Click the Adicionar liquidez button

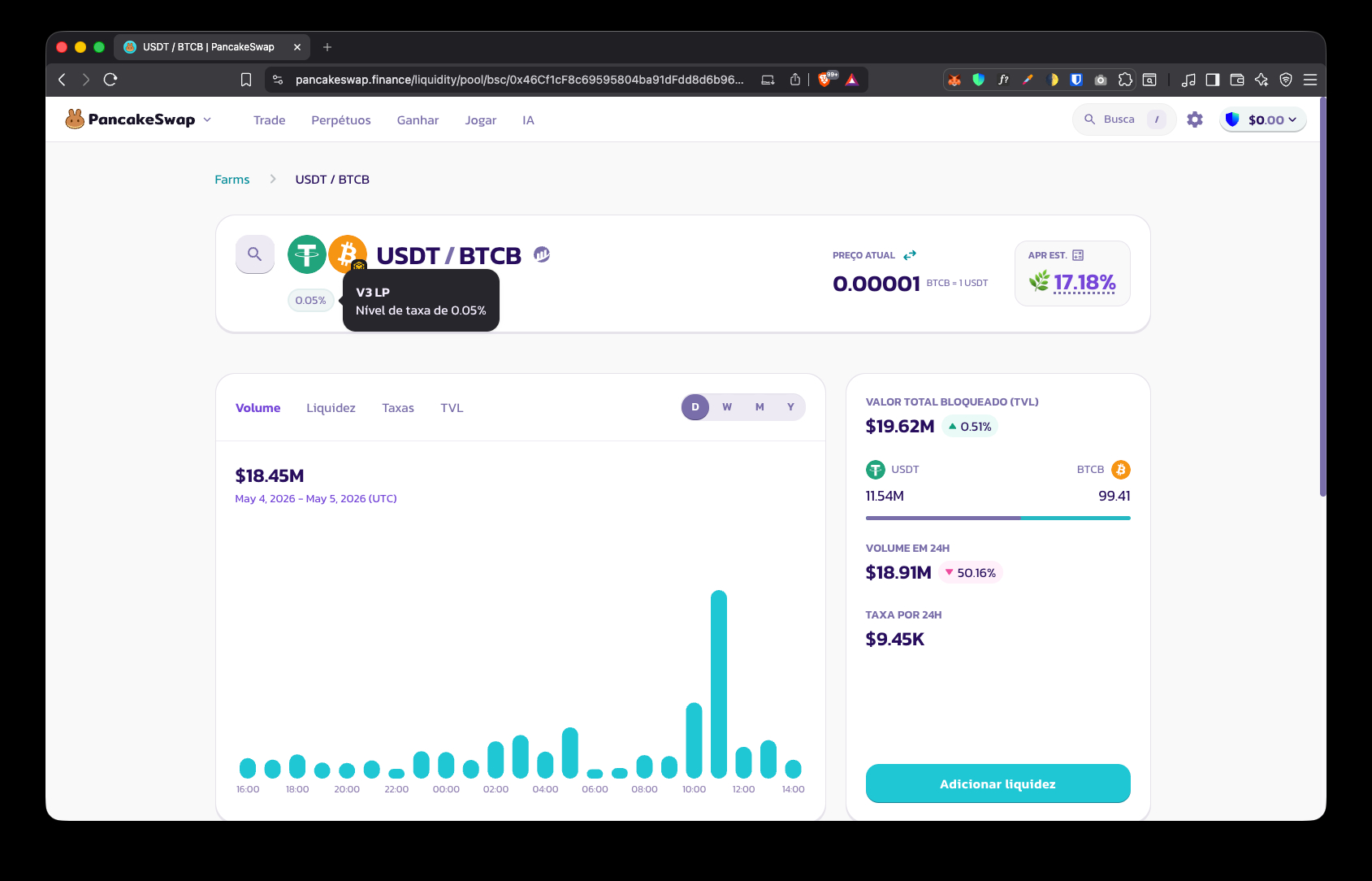(x=998, y=783)
